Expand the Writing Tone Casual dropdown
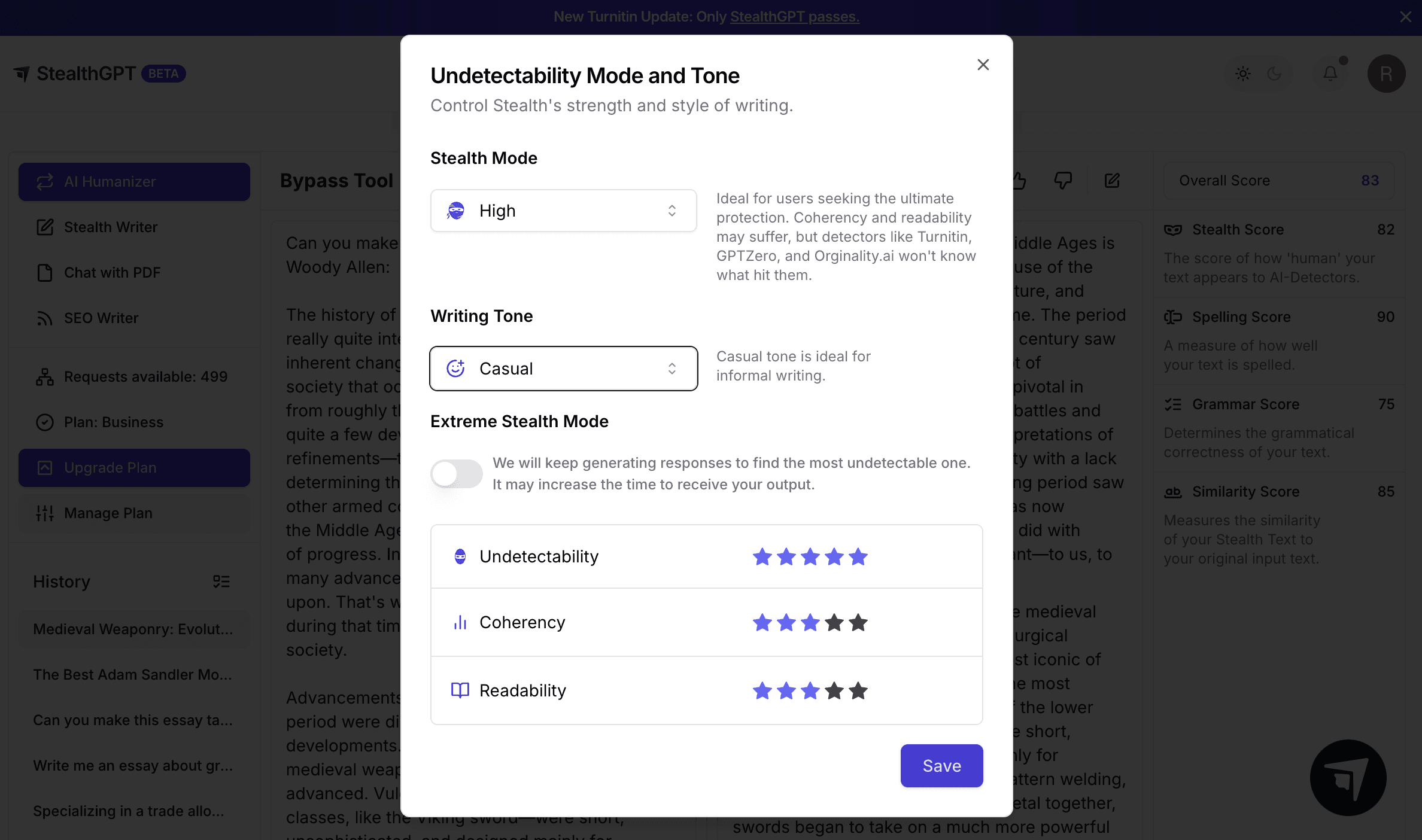1422x840 pixels. pos(563,369)
